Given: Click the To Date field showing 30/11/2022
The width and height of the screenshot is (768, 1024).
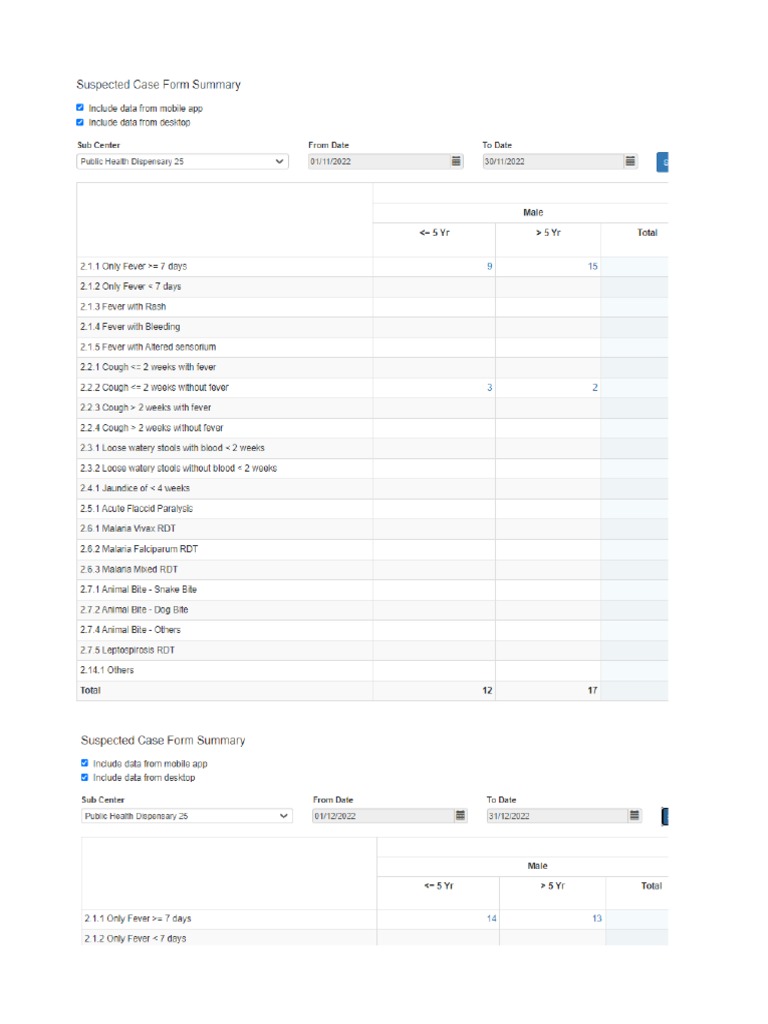Looking at the screenshot, I should [552, 161].
